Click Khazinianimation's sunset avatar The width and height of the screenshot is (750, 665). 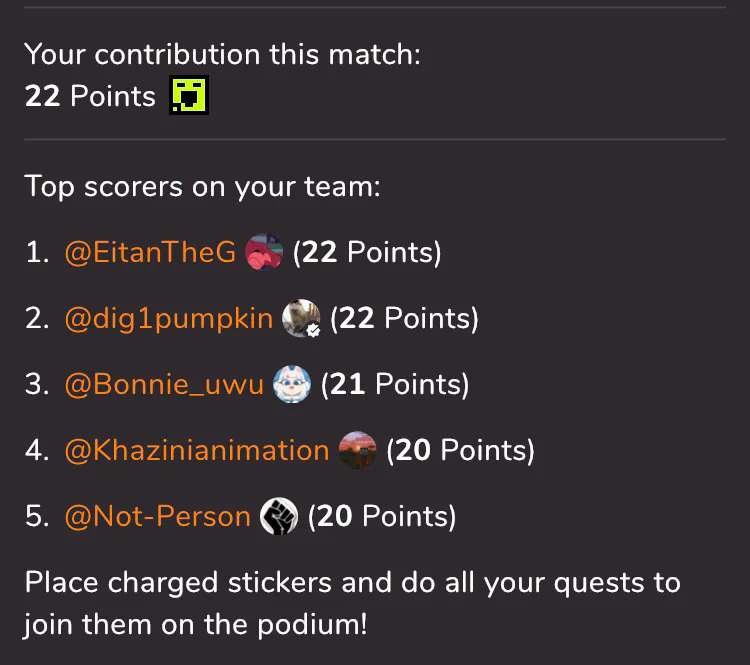click(x=357, y=450)
